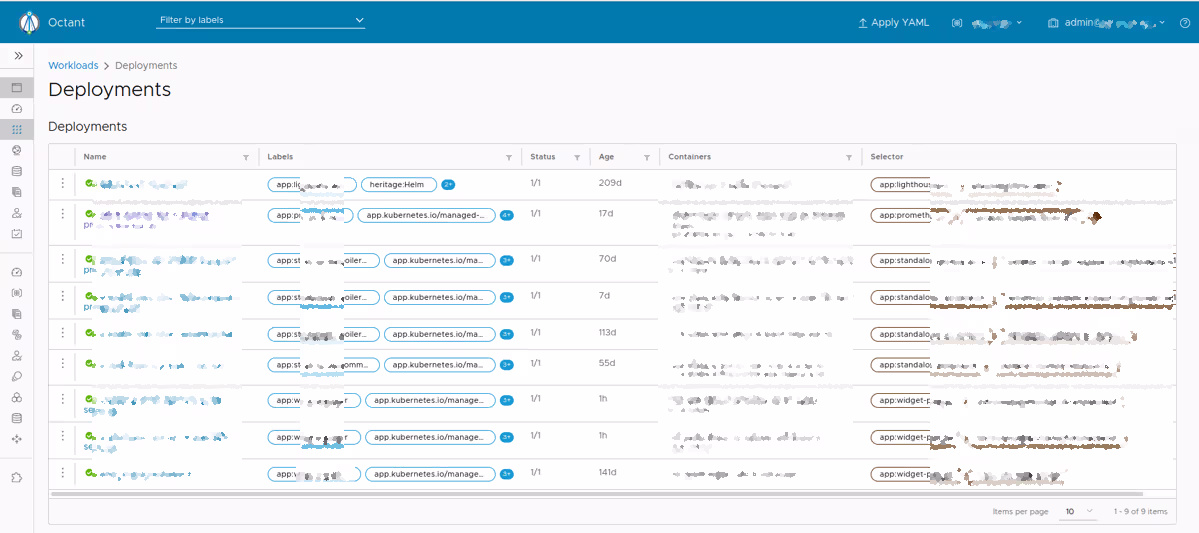The width and height of the screenshot is (1199, 533).
Task: Click the heritage:Helm label tag
Action: point(399,184)
